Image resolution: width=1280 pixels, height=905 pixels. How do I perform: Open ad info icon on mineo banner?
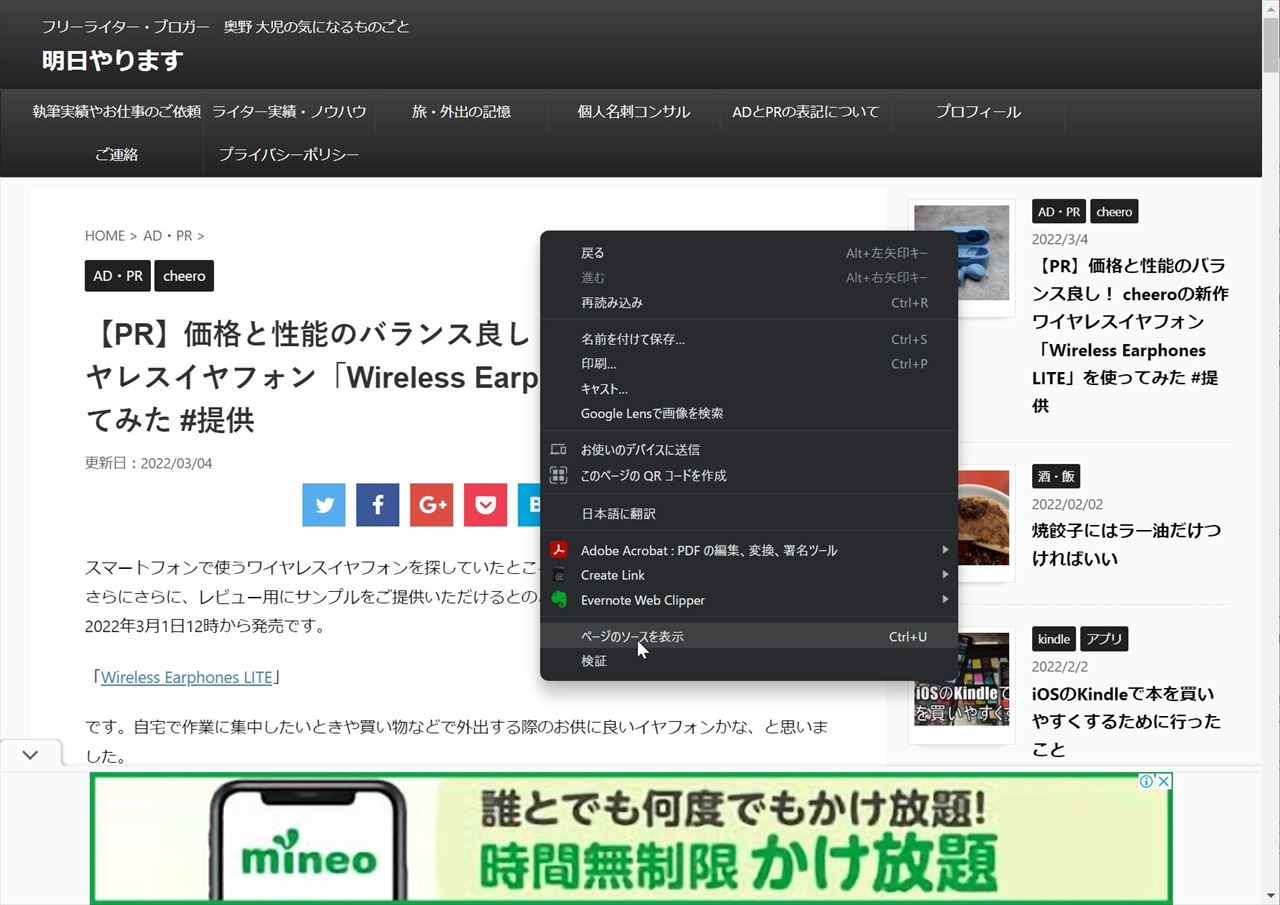(x=1147, y=781)
